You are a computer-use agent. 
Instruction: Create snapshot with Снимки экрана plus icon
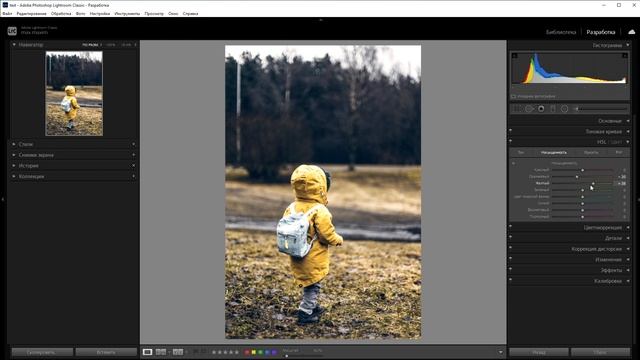[x=133, y=155]
